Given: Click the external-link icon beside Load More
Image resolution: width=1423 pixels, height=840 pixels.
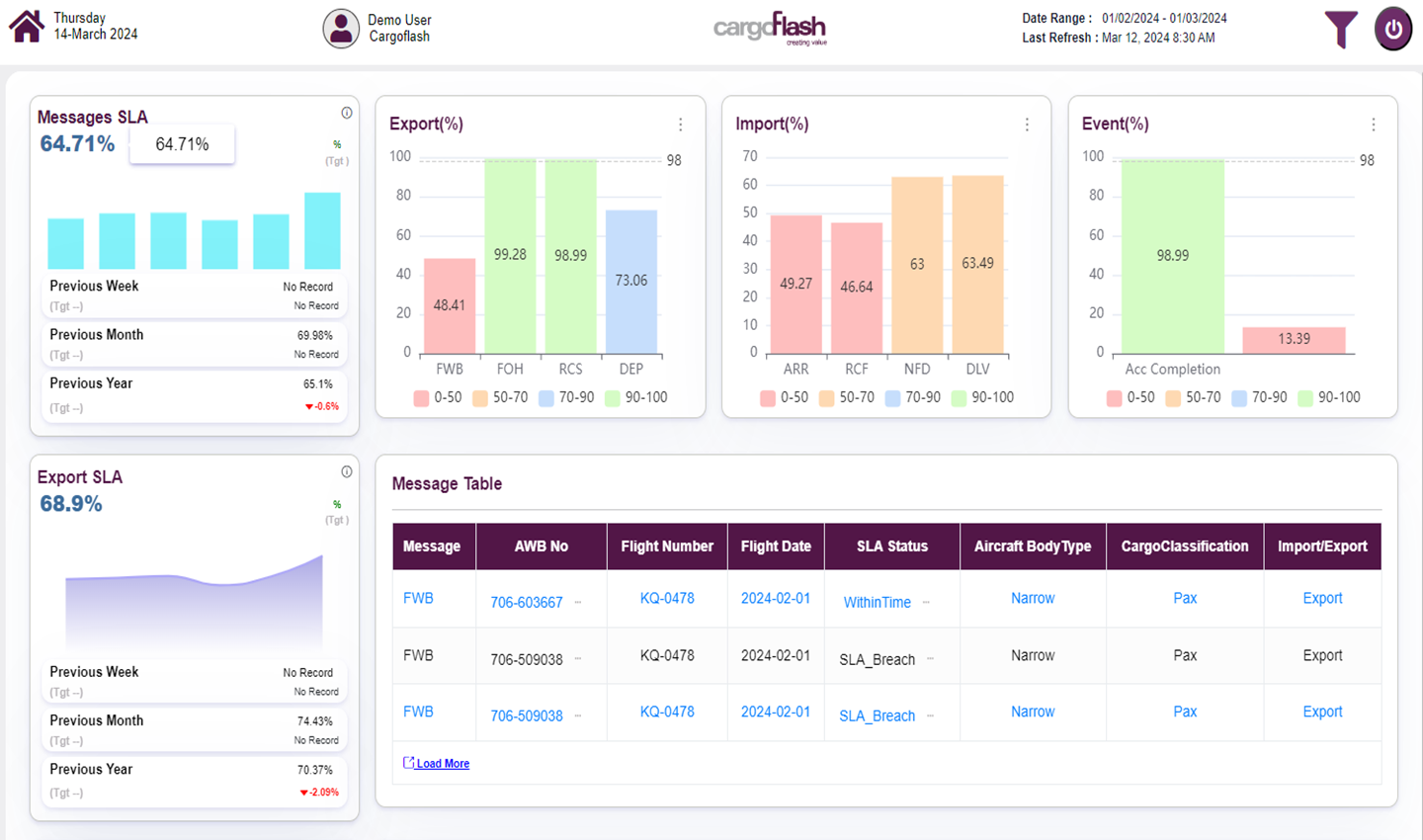Looking at the screenshot, I should coord(410,763).
